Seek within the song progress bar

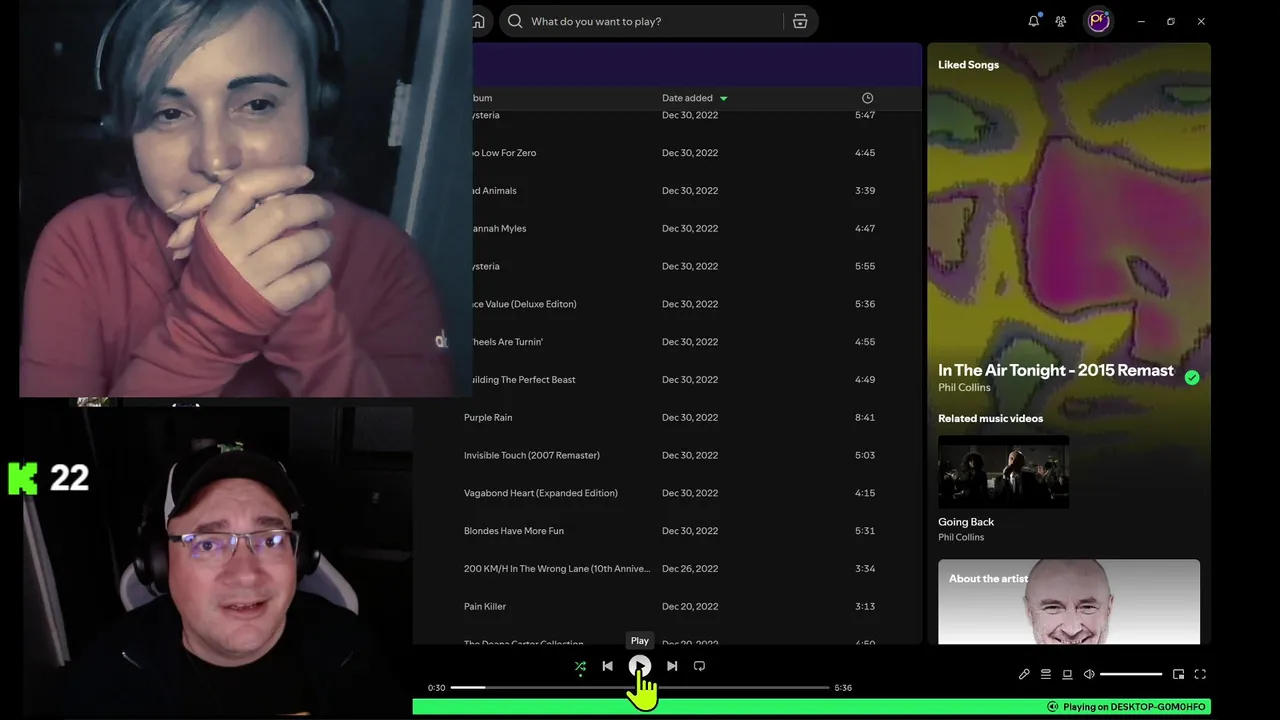click(640, 688)
